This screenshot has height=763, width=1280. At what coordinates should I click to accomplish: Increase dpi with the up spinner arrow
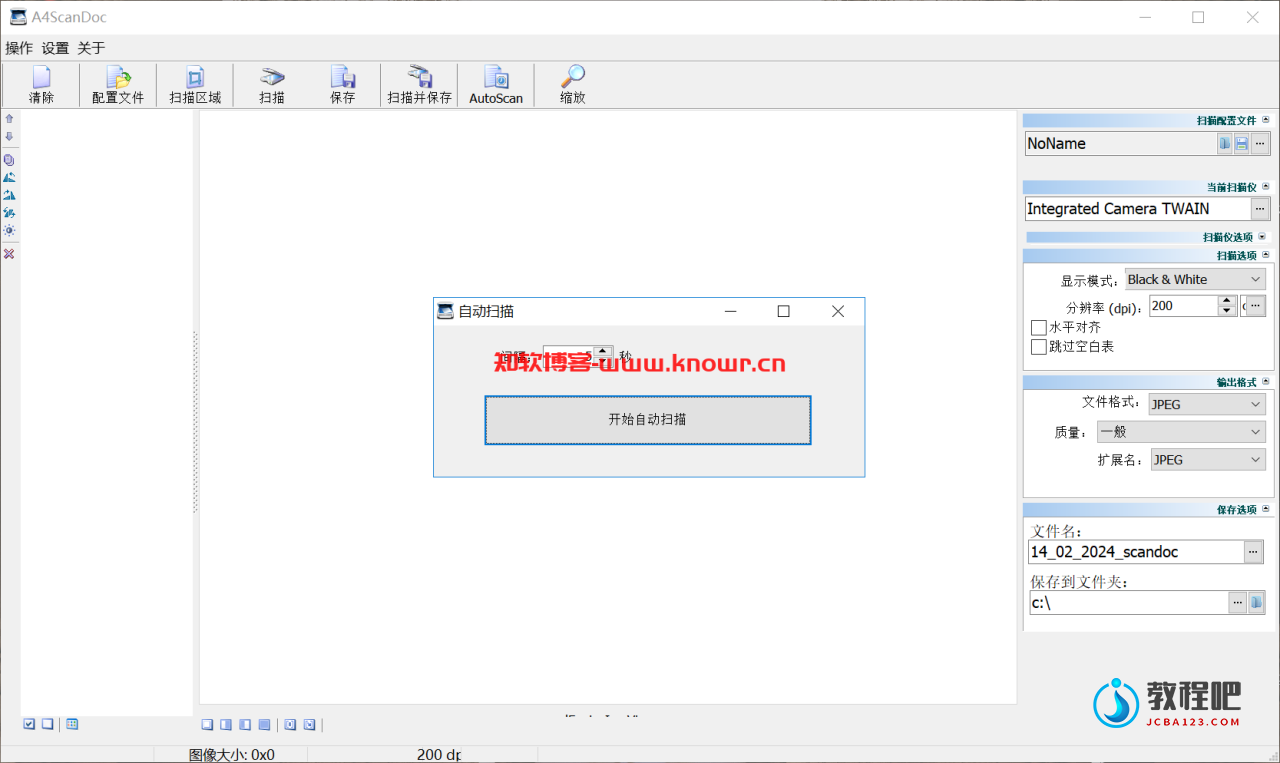click(x=1227, y=301)
